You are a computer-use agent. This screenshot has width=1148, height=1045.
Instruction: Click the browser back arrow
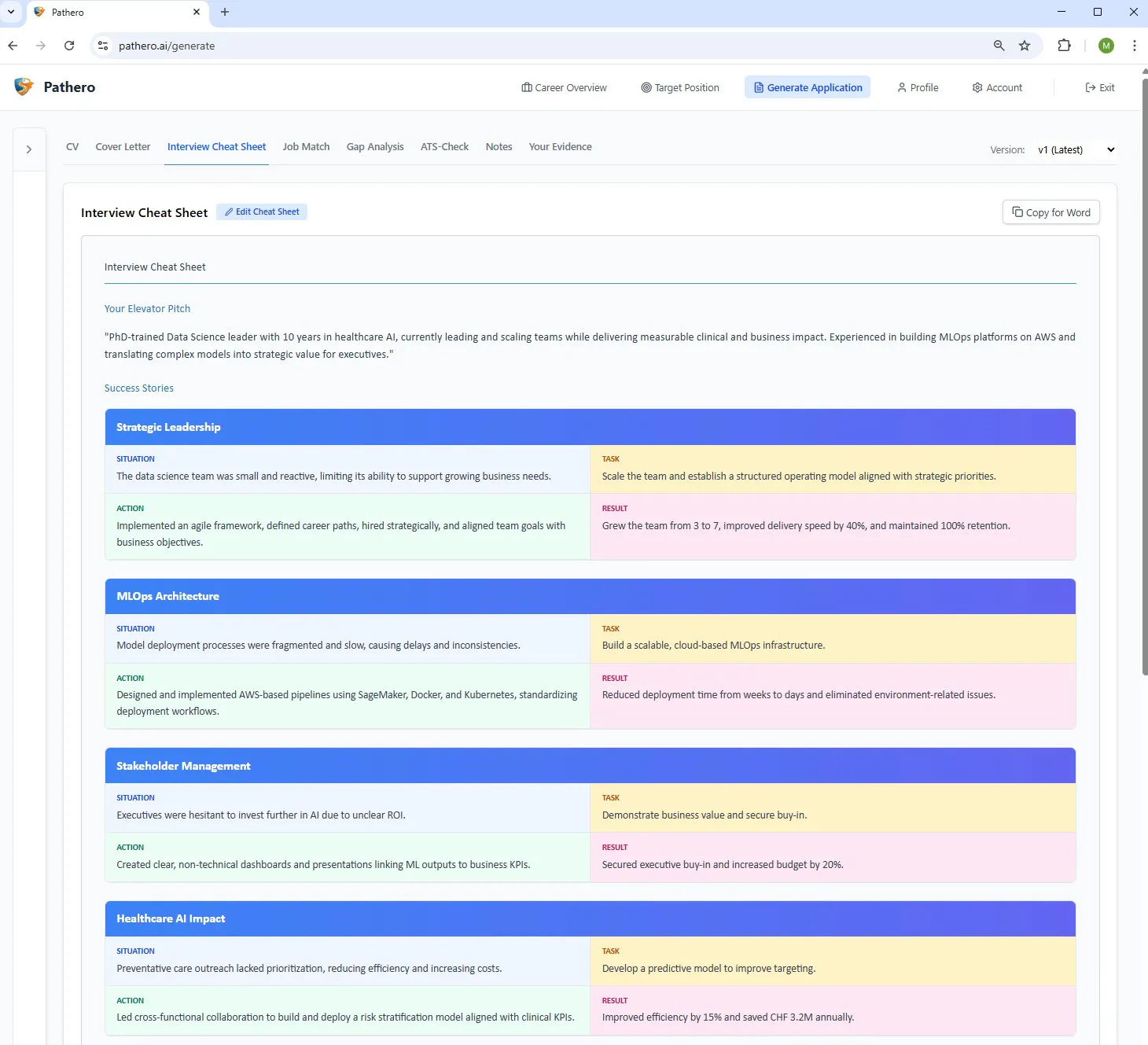[x=13, y=46]
